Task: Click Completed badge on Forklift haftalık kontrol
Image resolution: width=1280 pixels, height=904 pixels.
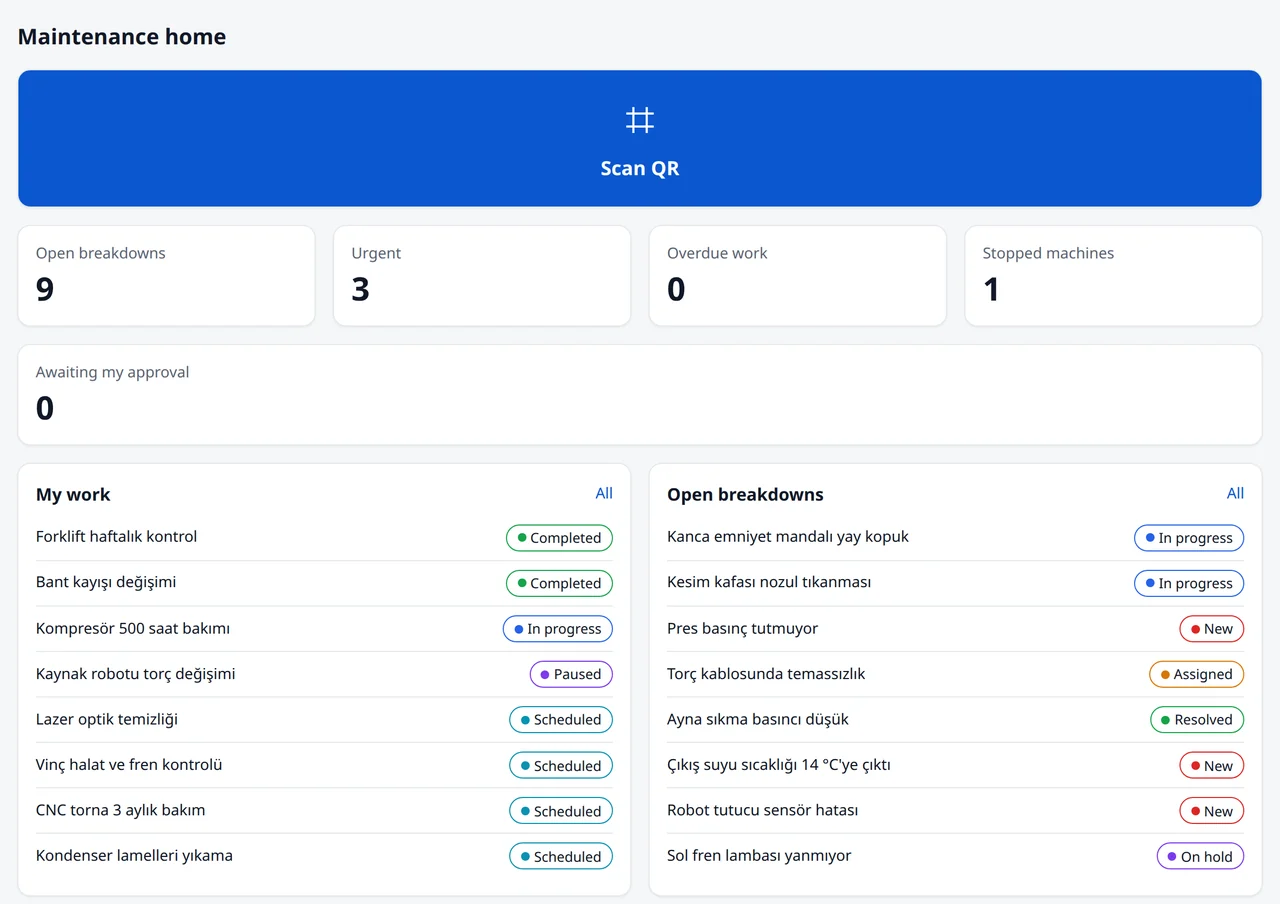Action: 559,538
